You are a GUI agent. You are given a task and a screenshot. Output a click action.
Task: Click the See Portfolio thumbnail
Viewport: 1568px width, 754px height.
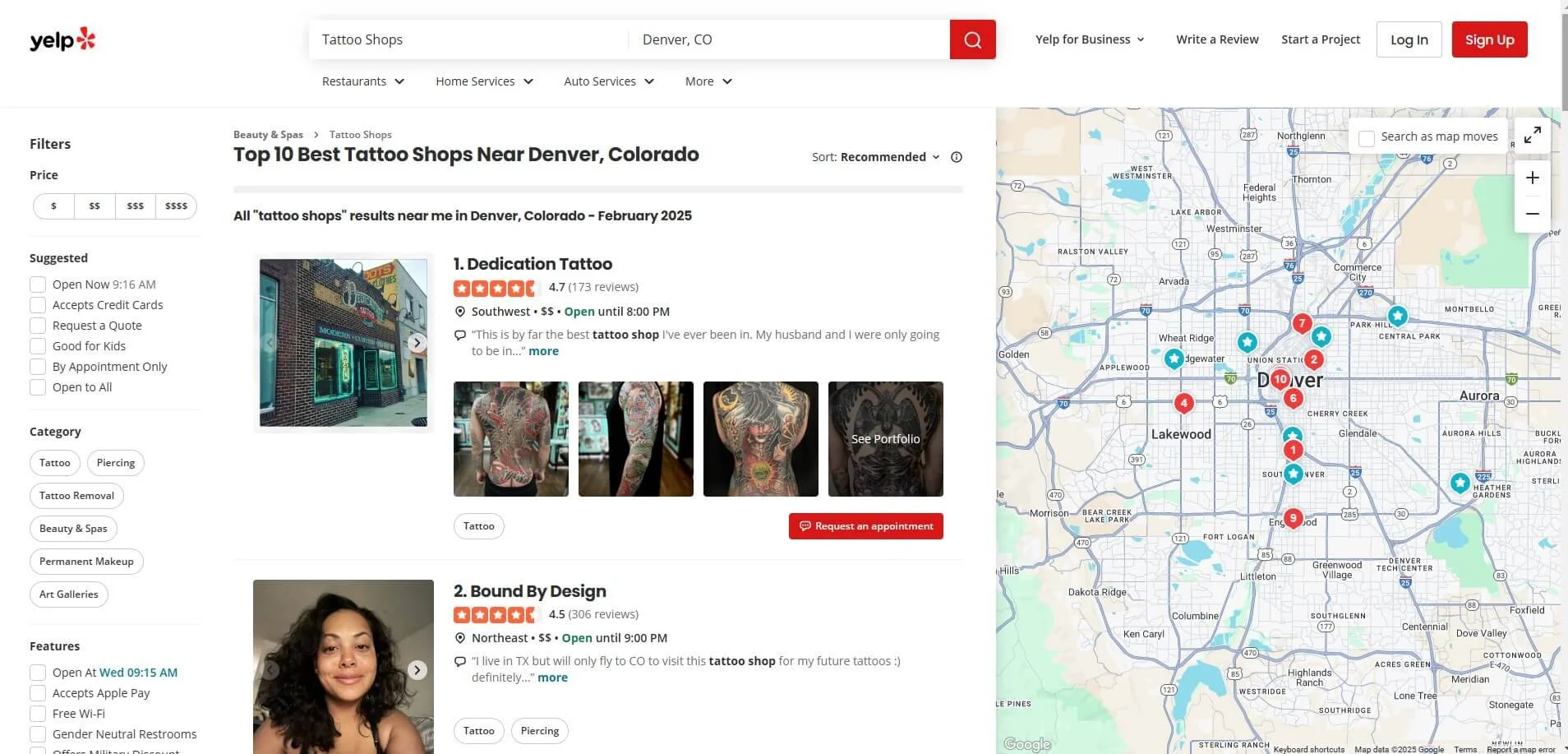[x=885, y=438]
